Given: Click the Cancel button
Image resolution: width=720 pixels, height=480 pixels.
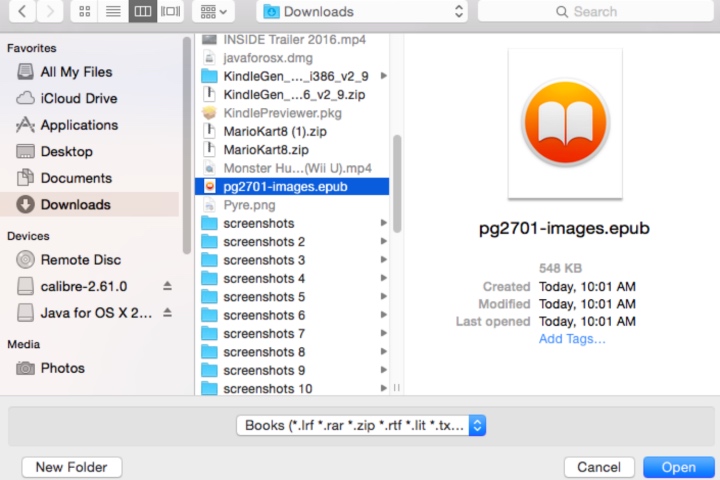Looking at the screenshot, I should [x=599, y=467].
